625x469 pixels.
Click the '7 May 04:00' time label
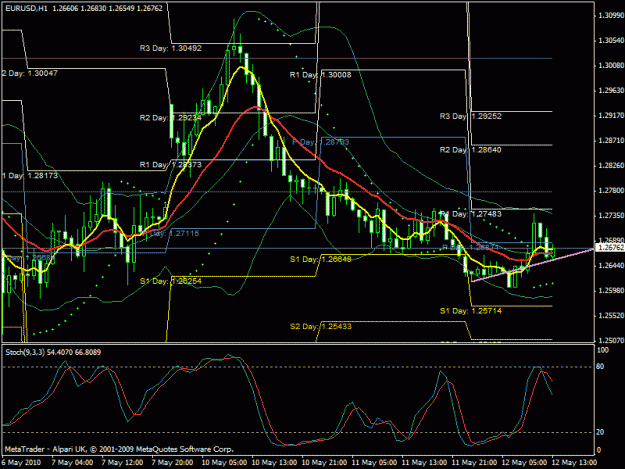click(x=73, y=463)
